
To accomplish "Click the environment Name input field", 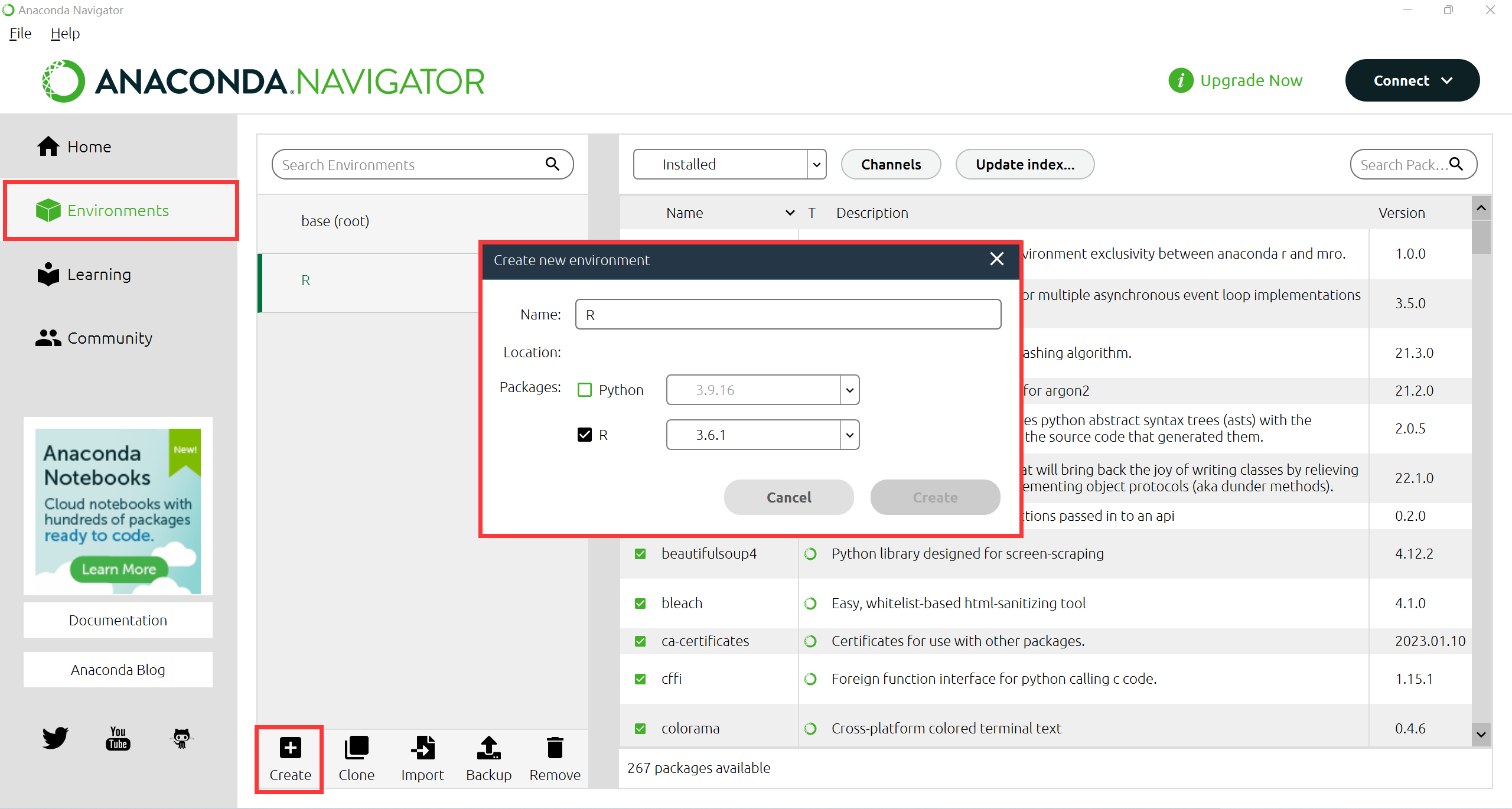I will click(x=788, y=314).
